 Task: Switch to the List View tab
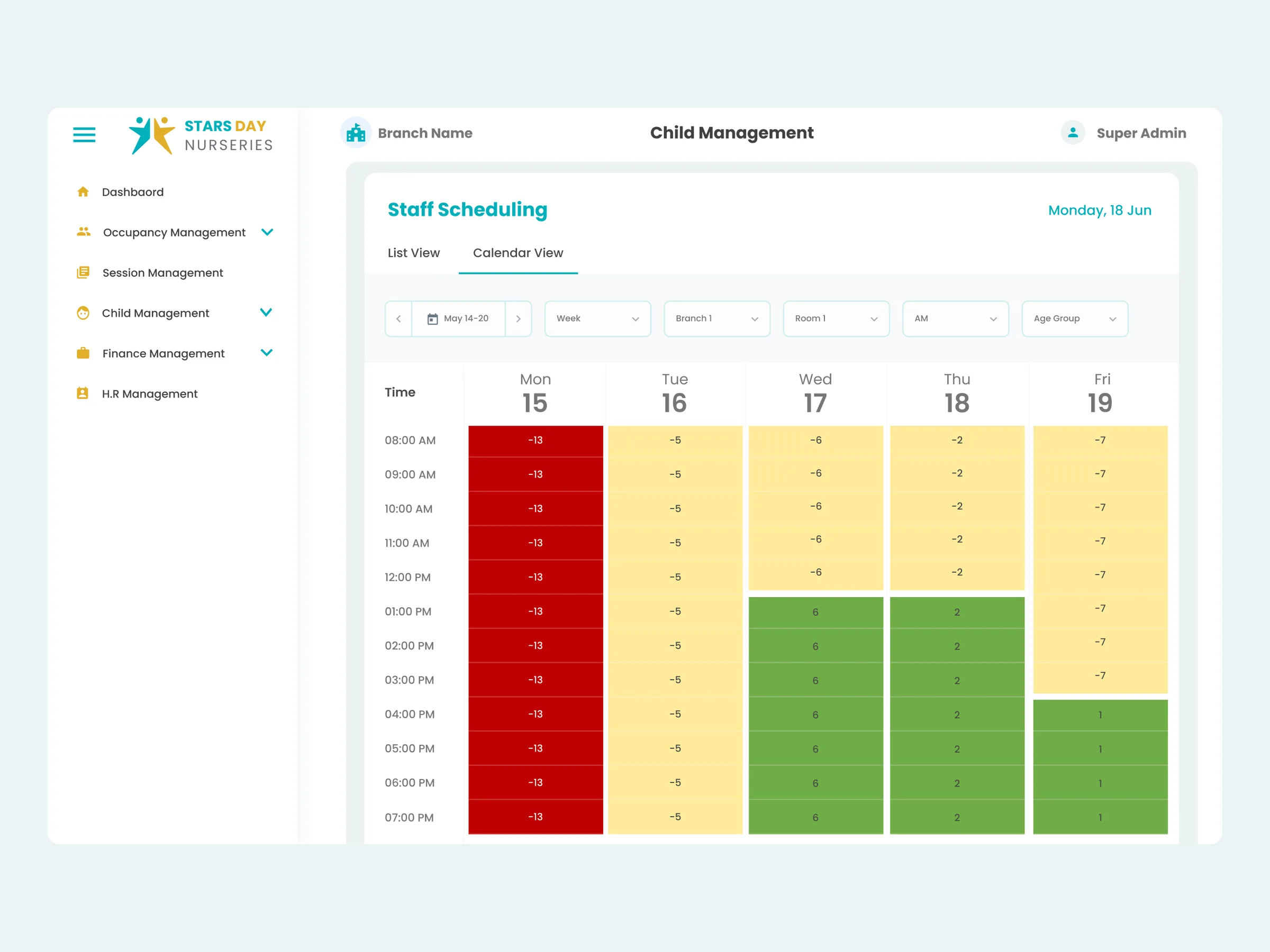pos(413,253)
